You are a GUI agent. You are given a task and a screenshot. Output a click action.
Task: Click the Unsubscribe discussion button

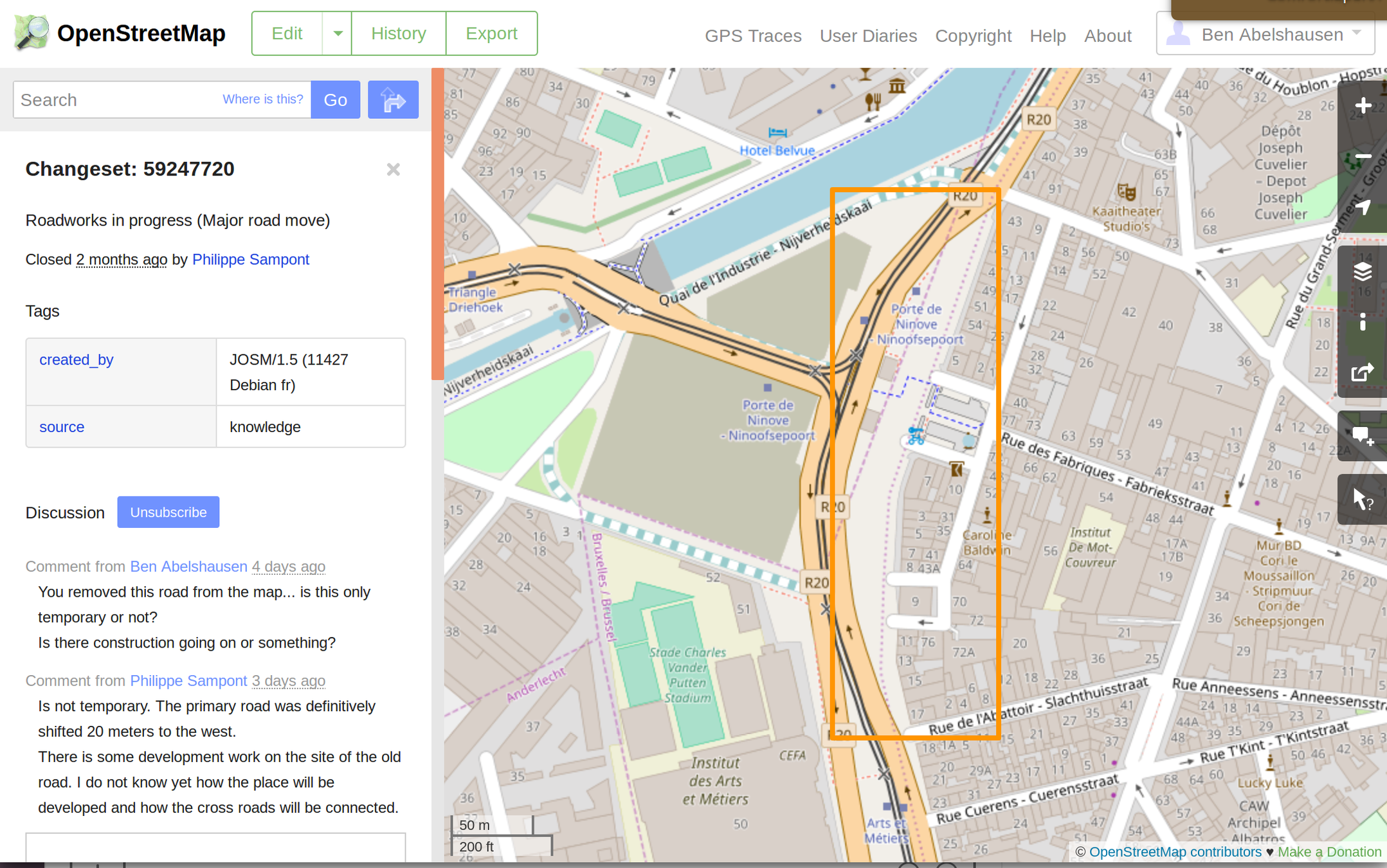168,512
